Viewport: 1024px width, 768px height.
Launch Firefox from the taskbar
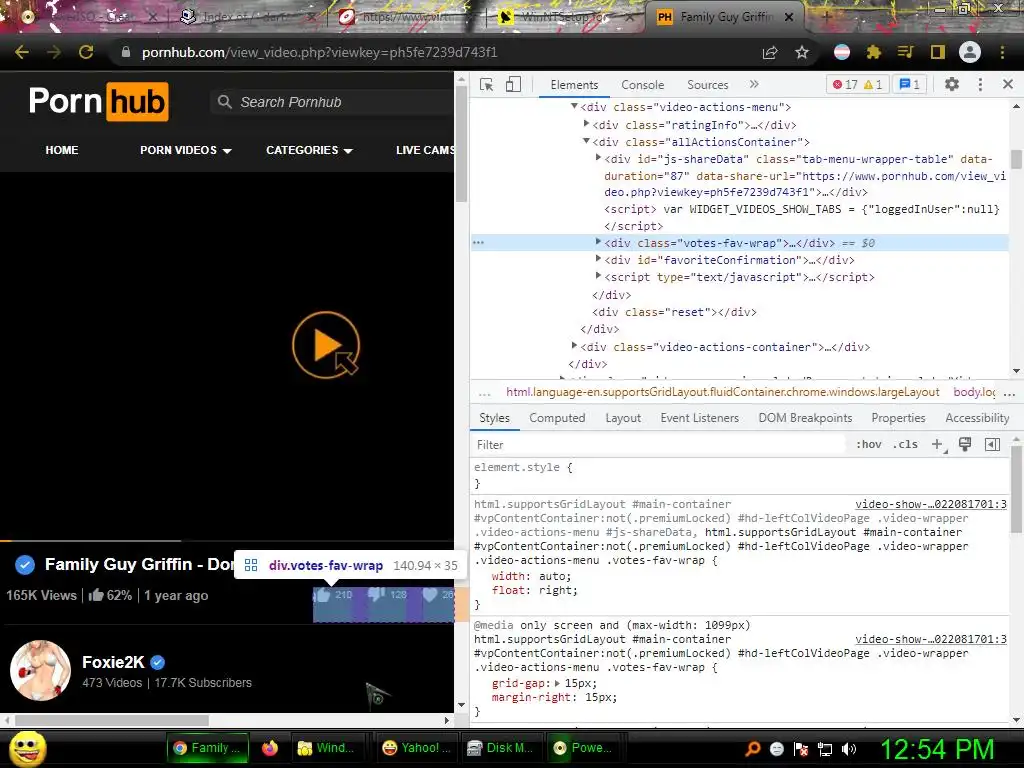click(x=269, y=748)
